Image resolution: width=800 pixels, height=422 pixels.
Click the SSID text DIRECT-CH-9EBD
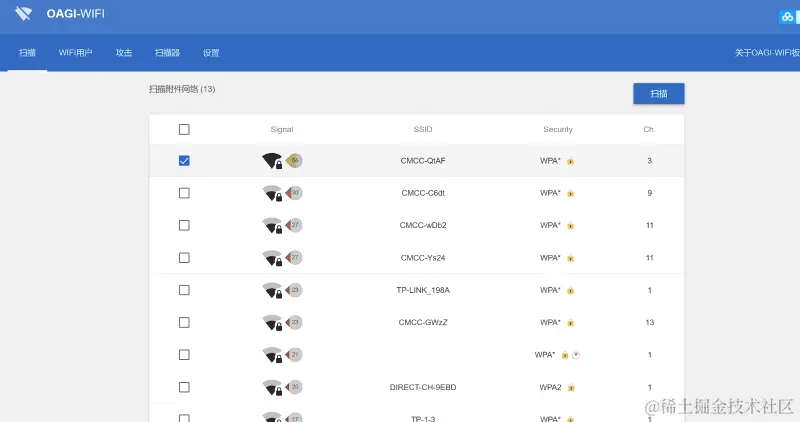pyautogui.click(x=423, y=387)
